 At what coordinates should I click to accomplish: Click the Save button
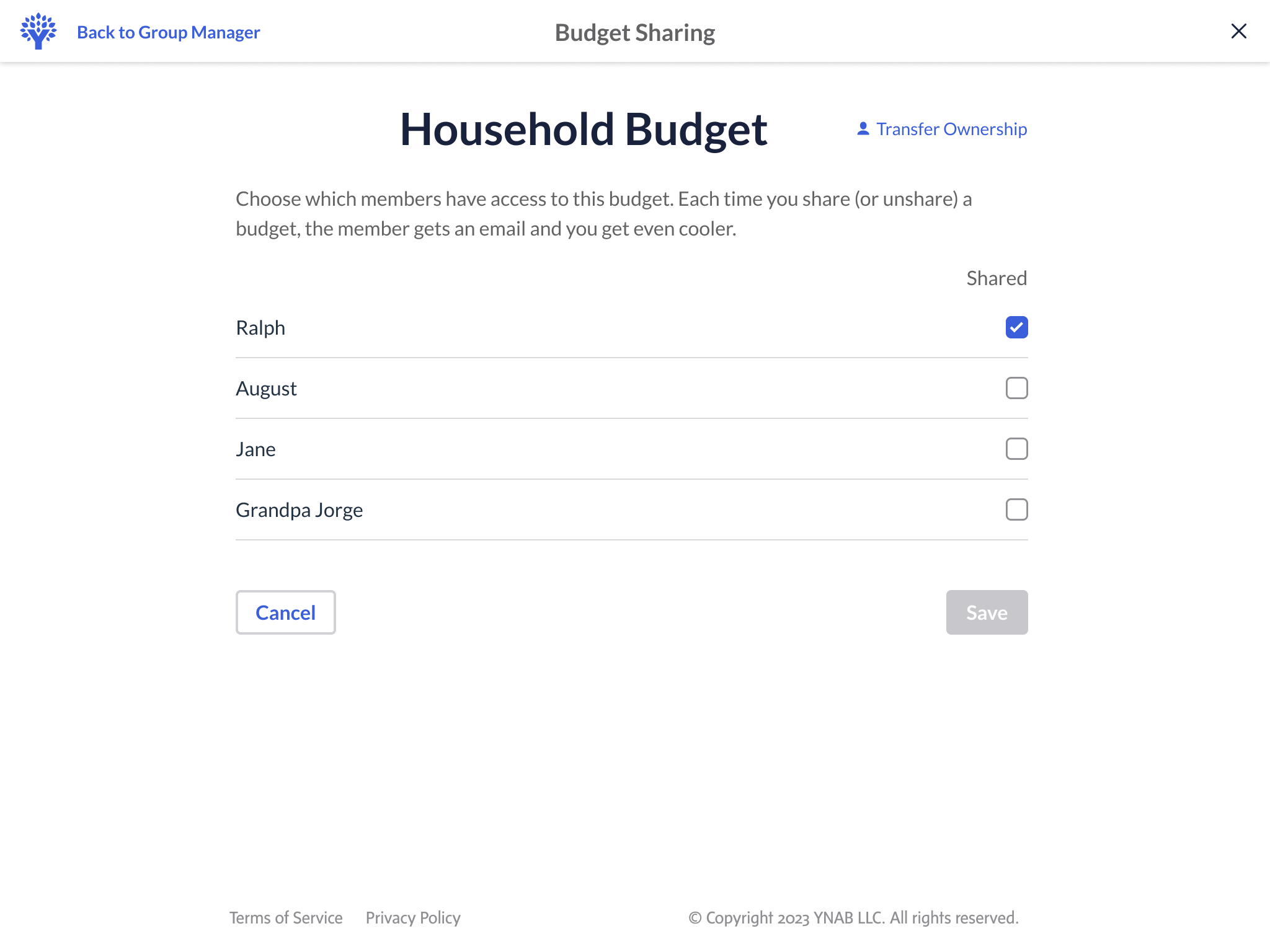(x=987, y=612)
